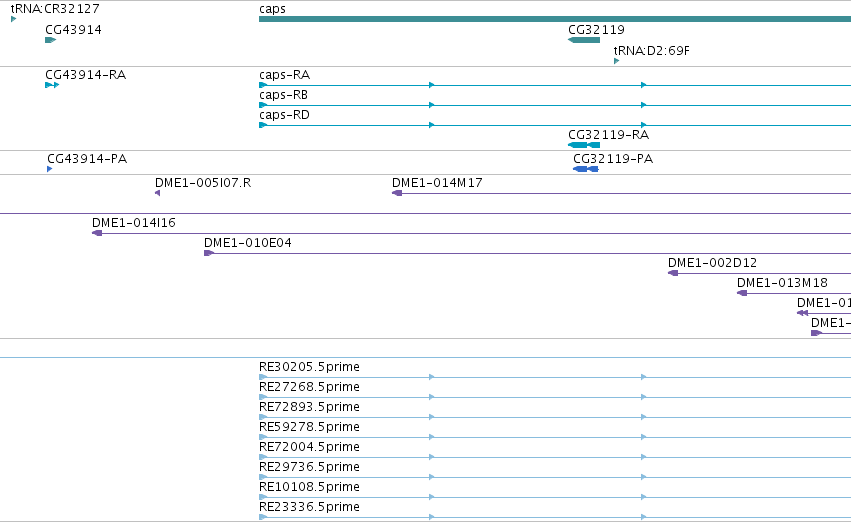Click the RE72893.5prime start arrow

[263, 417]
